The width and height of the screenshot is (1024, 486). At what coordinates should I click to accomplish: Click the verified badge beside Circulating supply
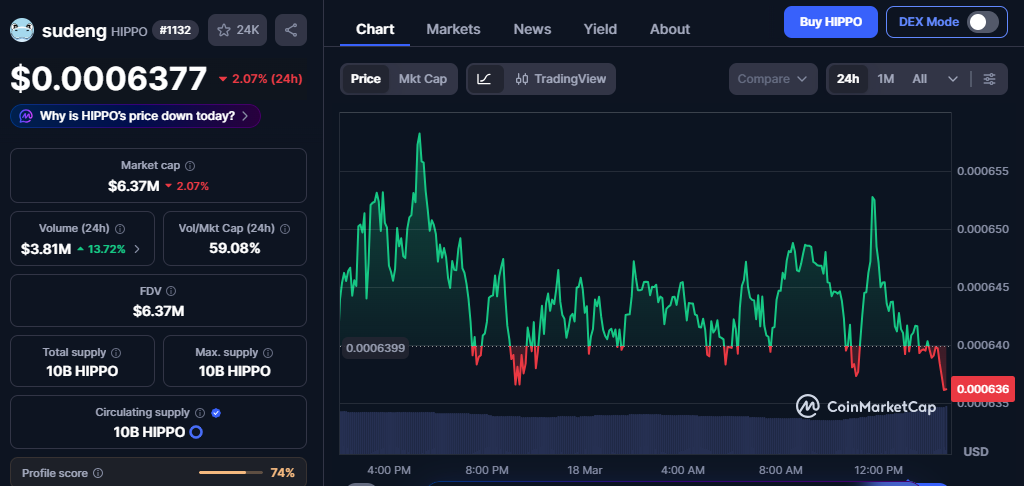click(216, 413)
